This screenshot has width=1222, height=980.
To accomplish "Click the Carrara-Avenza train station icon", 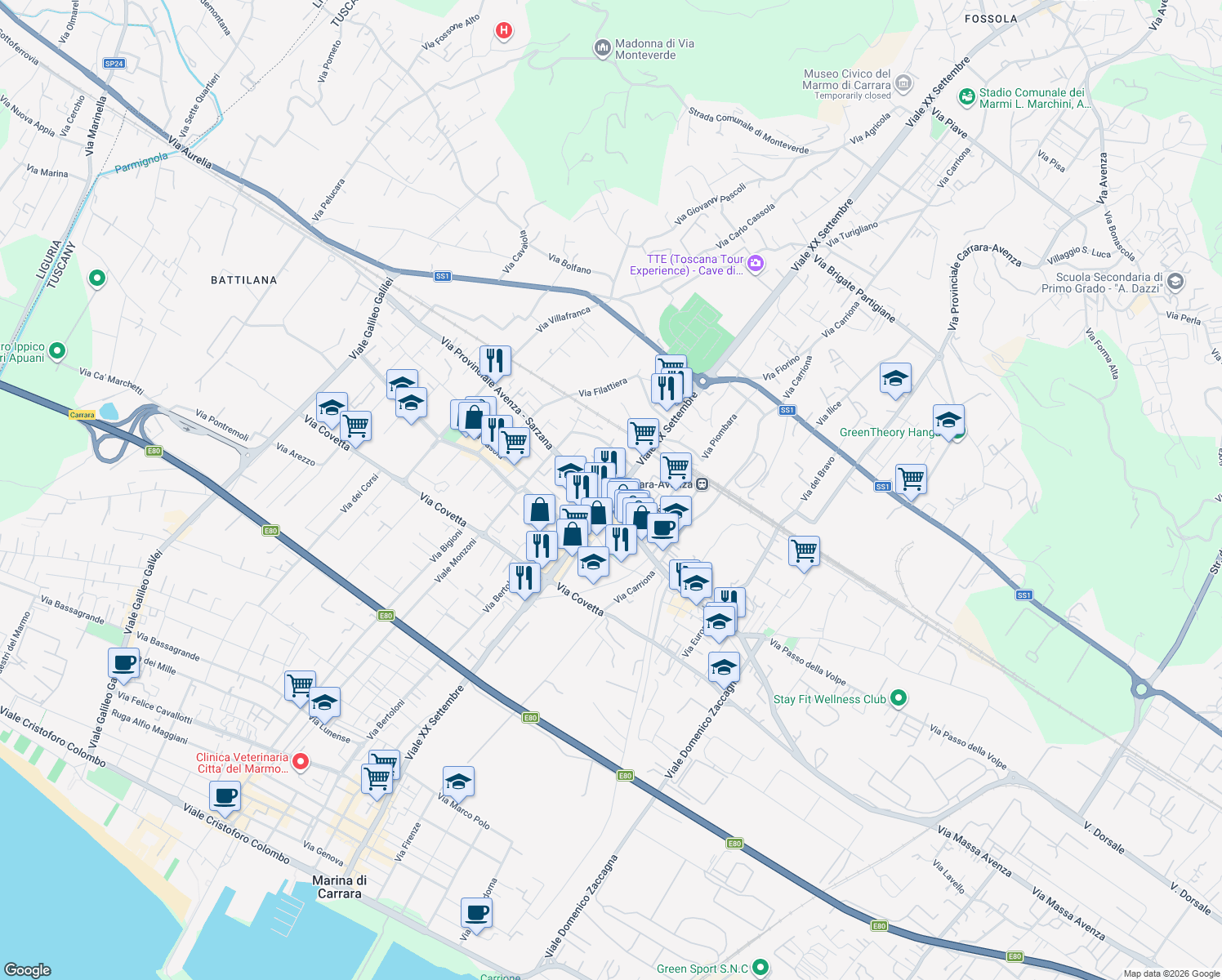I will 702,483.
